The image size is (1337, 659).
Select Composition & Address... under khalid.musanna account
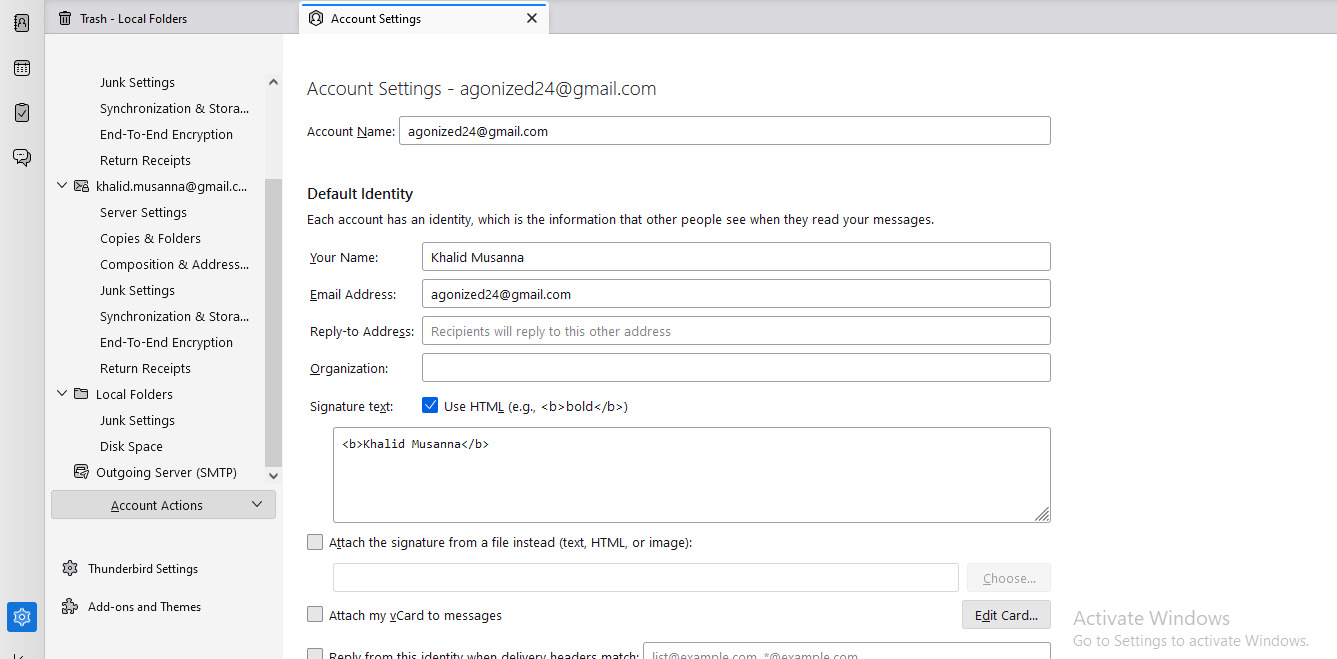tap(175, 264)
